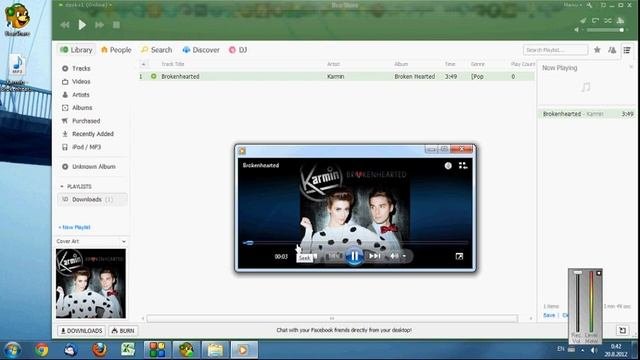Open the Cover Art dropdown
640x360 pixels.
tap(124, 242)
